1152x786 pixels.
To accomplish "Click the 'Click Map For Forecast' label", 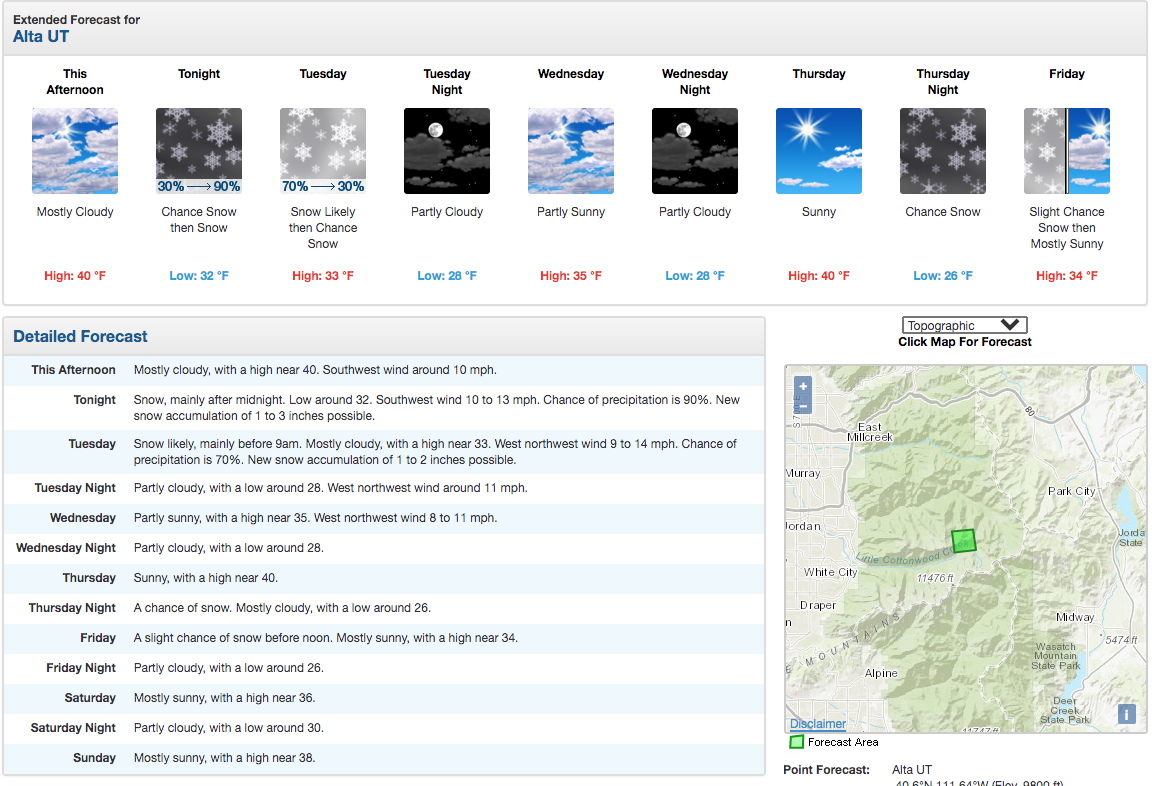I will coord(965,342).
